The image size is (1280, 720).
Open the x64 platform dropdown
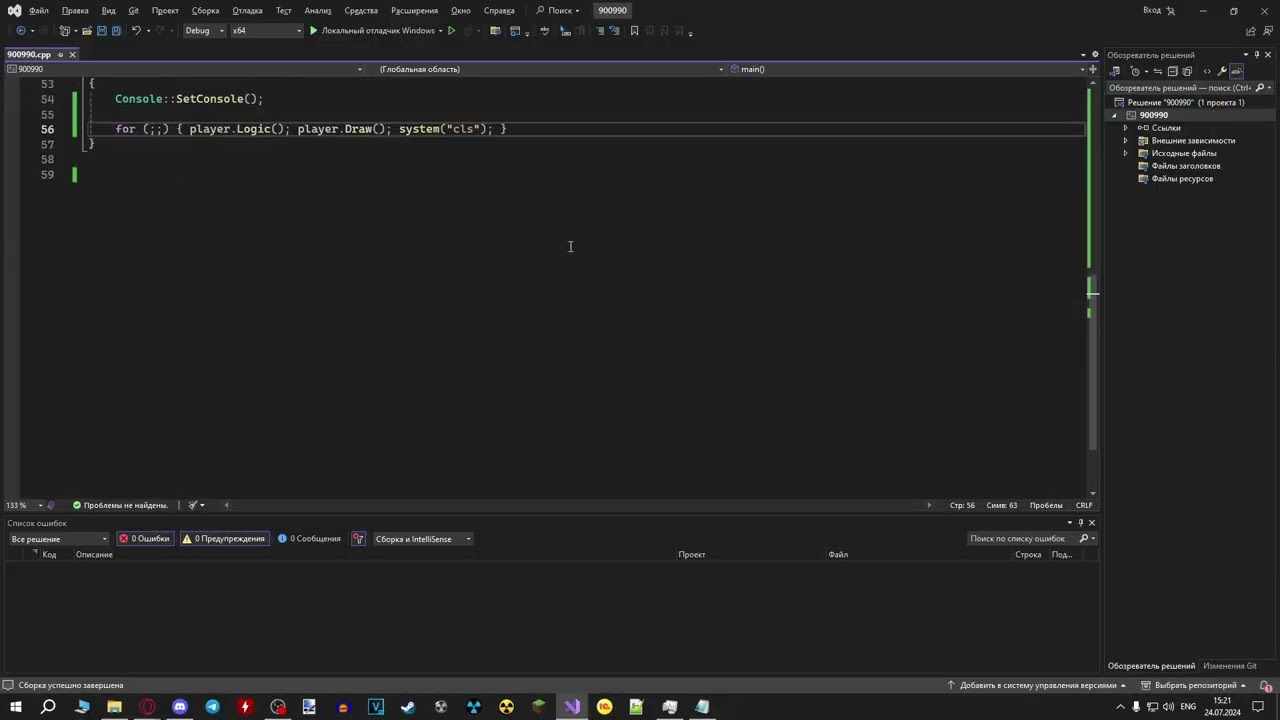click(266, 31)
